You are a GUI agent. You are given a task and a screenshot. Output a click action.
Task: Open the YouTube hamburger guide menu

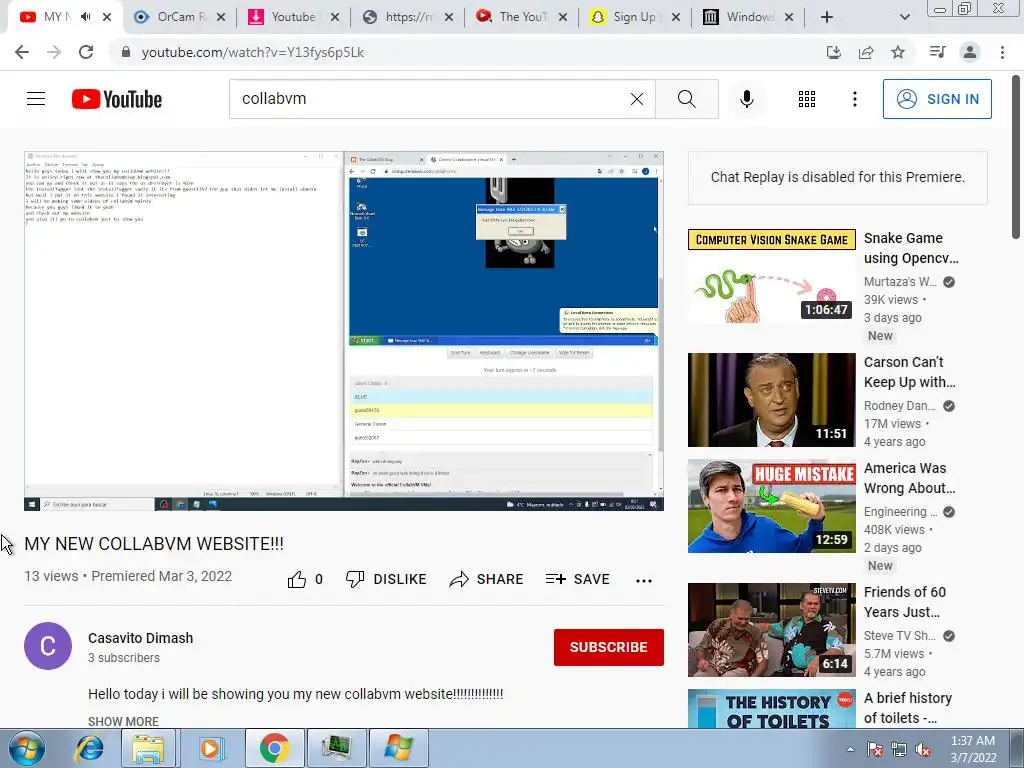(36, 99)
